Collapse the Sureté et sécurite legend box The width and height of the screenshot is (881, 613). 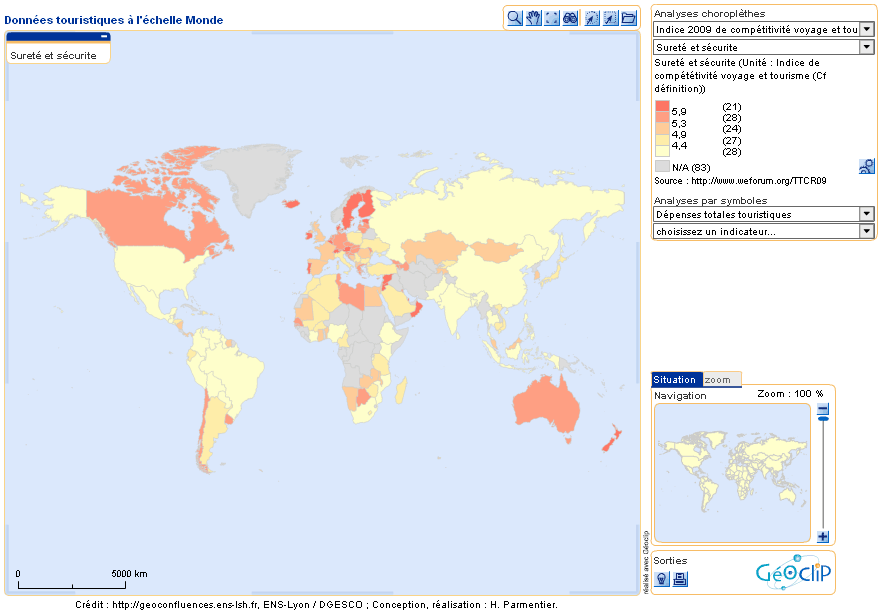tap(103, 36)
